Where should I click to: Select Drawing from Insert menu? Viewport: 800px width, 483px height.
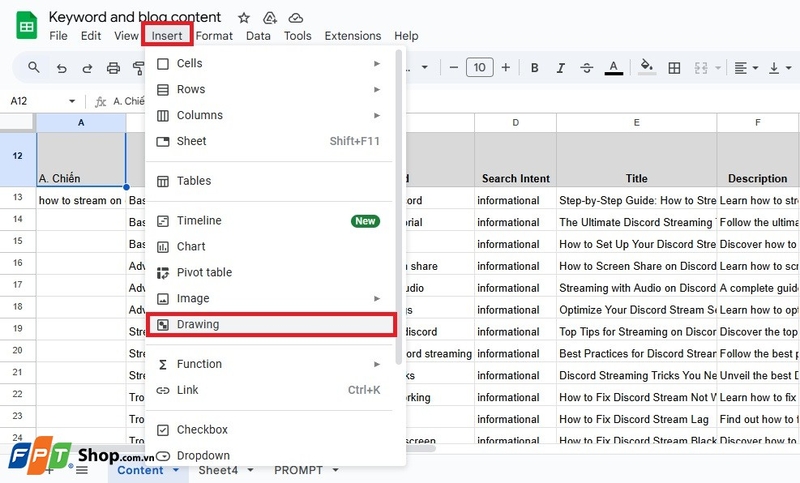[x=269, y=324]
